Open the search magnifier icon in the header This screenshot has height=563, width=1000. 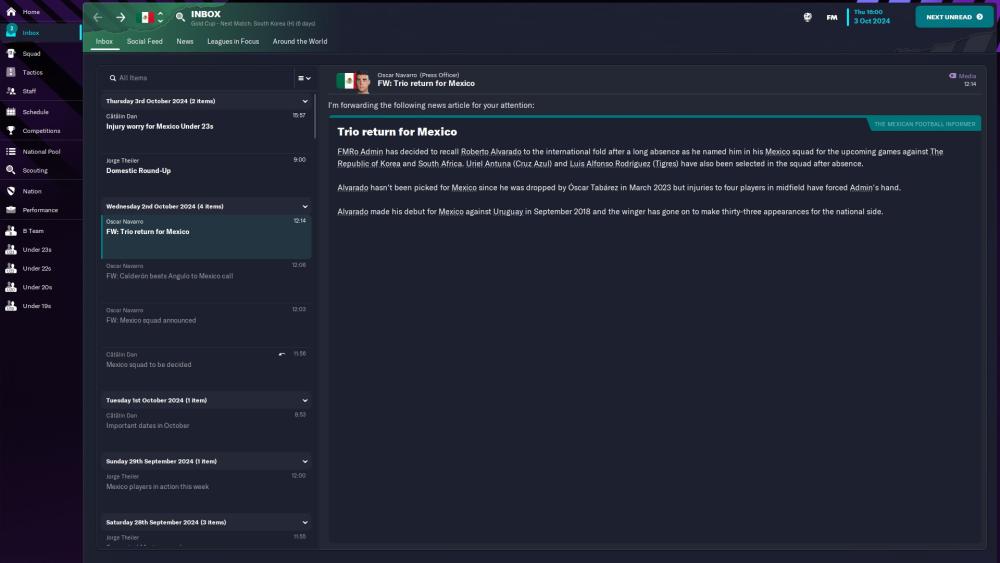pyautogui.click(x=180, y=17)
